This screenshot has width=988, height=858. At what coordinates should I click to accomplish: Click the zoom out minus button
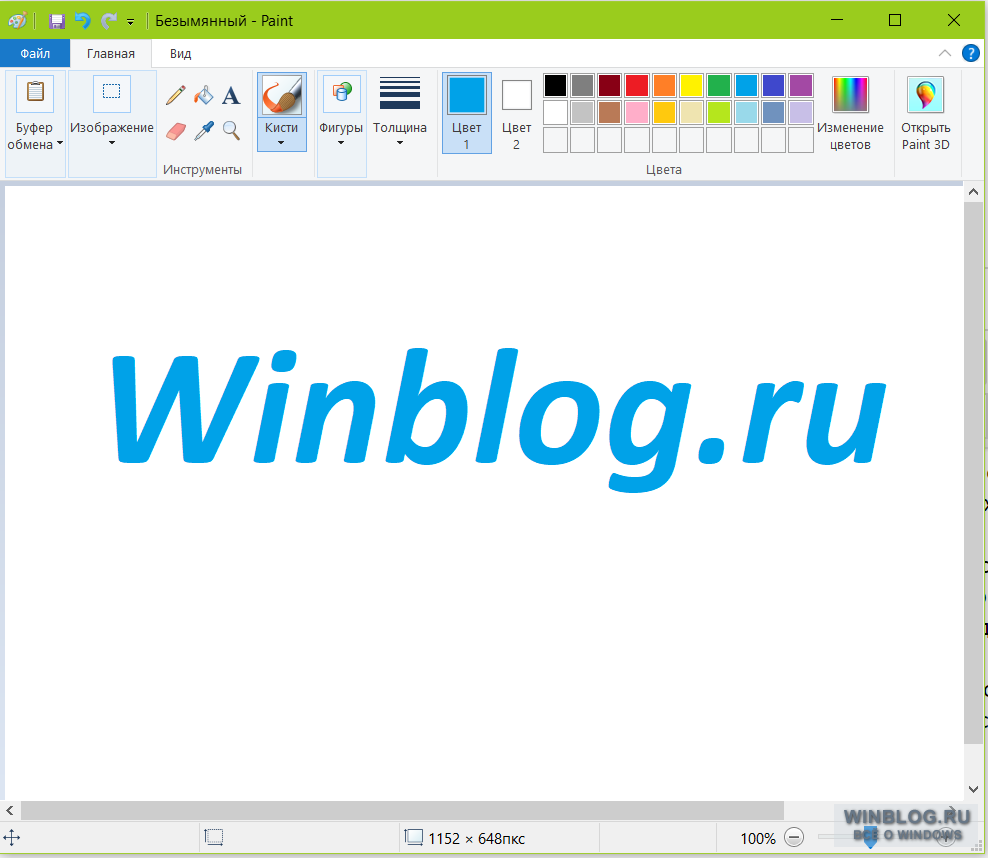click(x=794, y=838)
